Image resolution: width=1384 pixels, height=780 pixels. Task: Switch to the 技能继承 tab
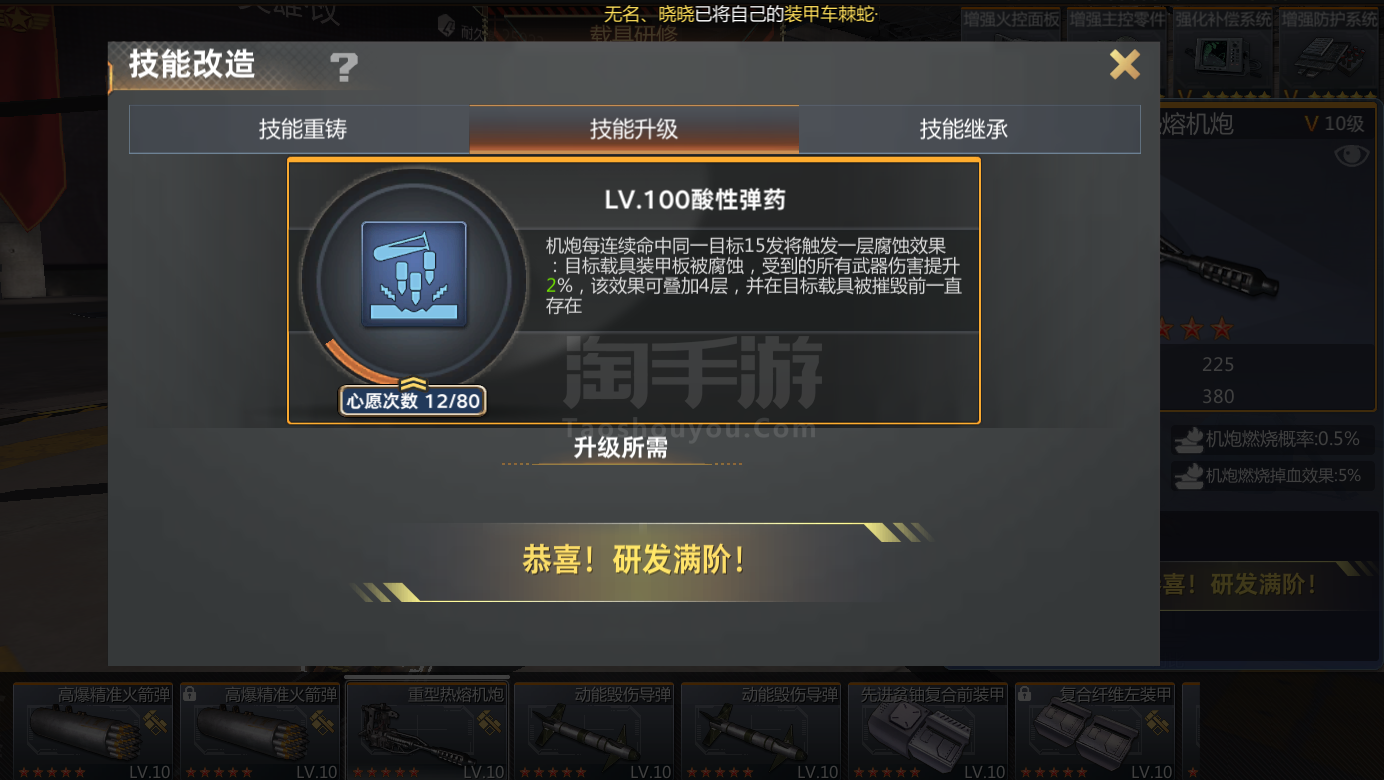(964, 129)
